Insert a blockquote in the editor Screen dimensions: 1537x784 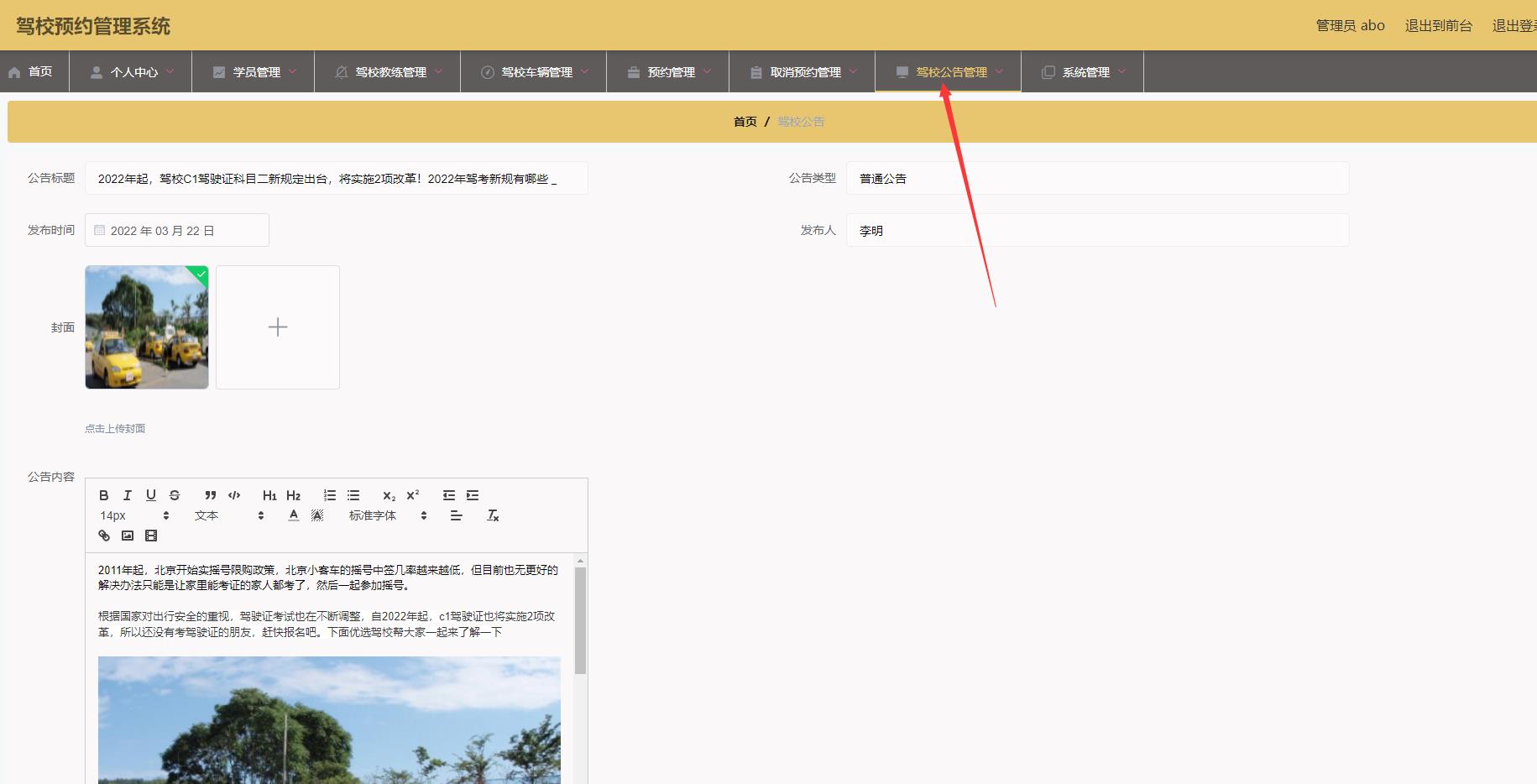[x=211, y=495]
